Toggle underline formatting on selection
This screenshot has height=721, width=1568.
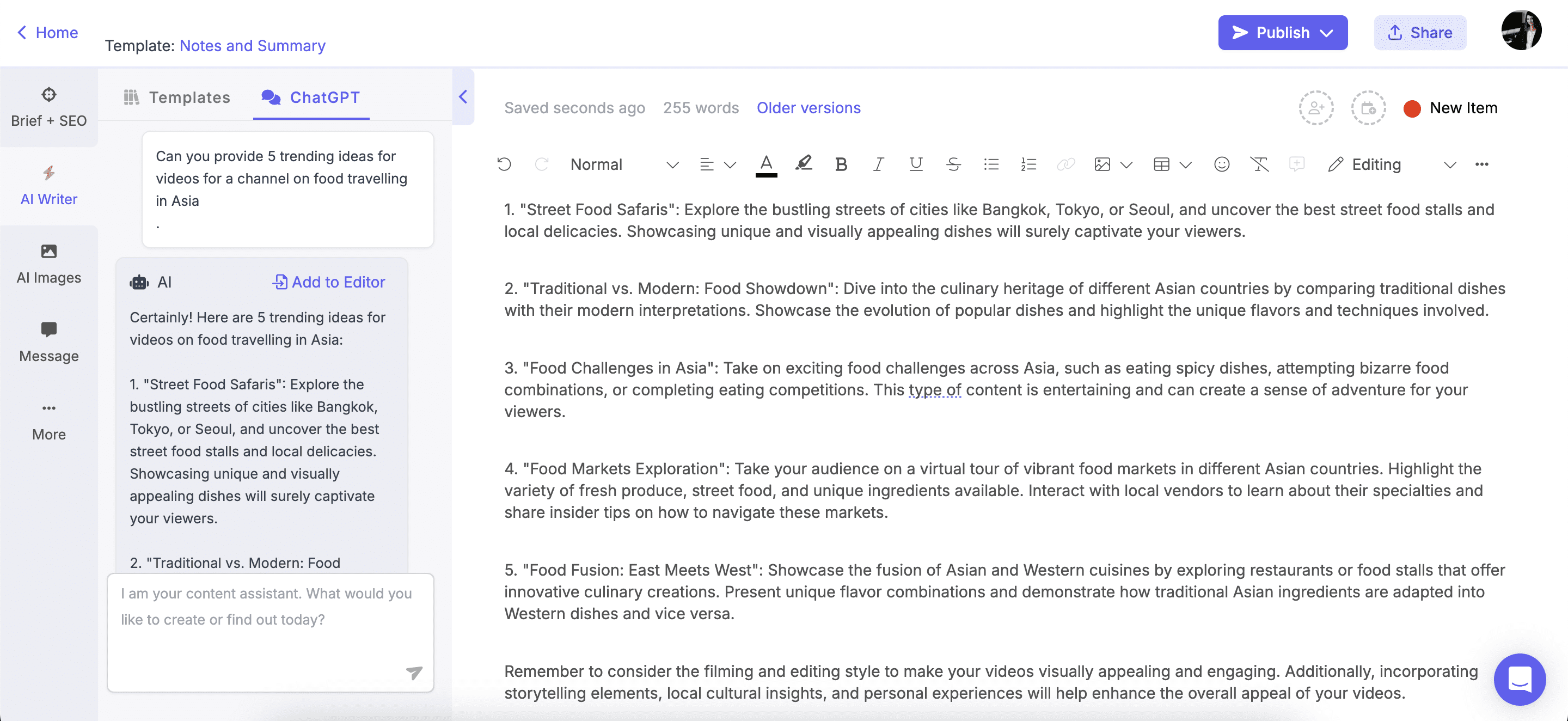915,164
